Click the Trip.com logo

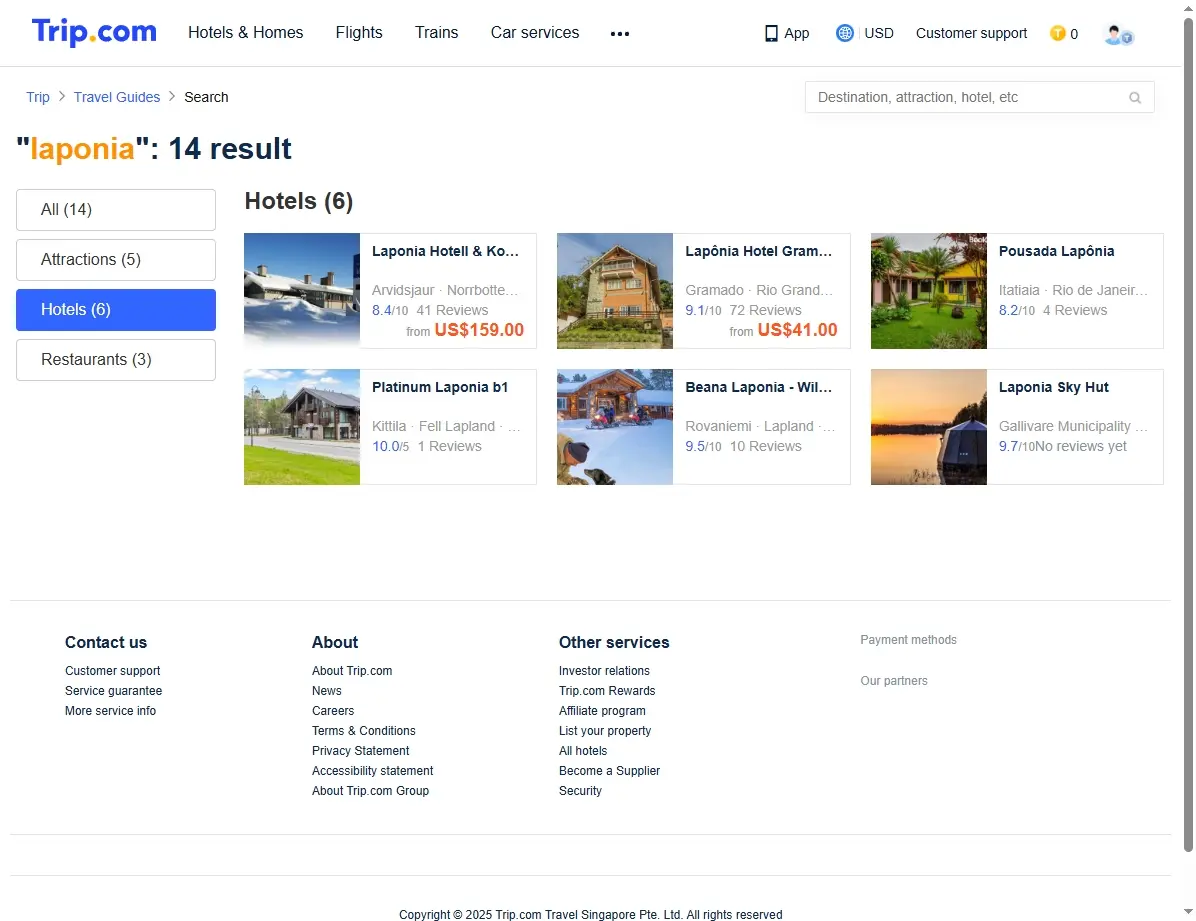[x=94, y=32]
